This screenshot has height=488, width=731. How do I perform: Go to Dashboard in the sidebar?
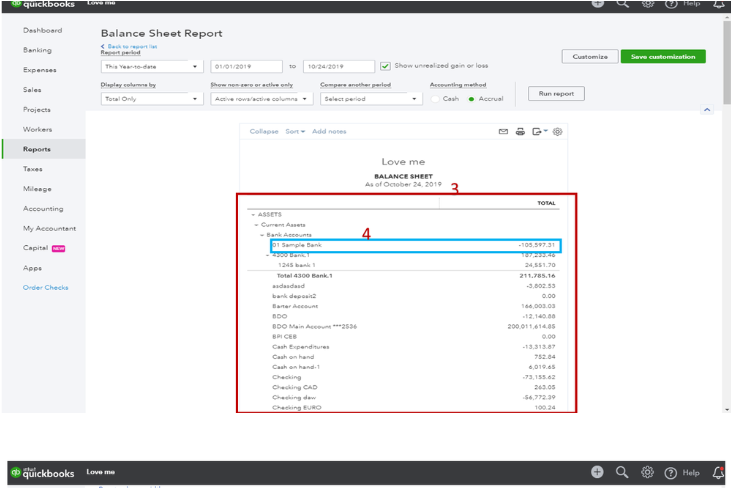(42, 30)
